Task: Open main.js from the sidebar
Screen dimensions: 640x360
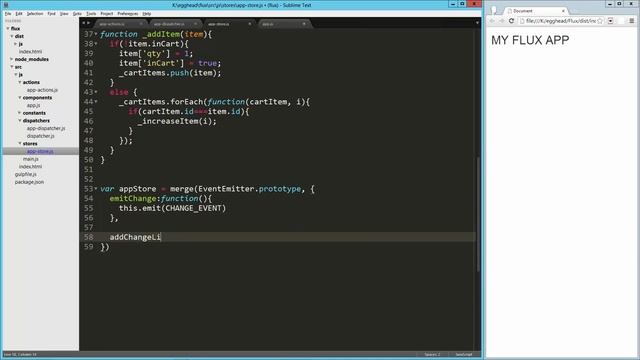Action: pyautogui.click(x=31, y=159)
